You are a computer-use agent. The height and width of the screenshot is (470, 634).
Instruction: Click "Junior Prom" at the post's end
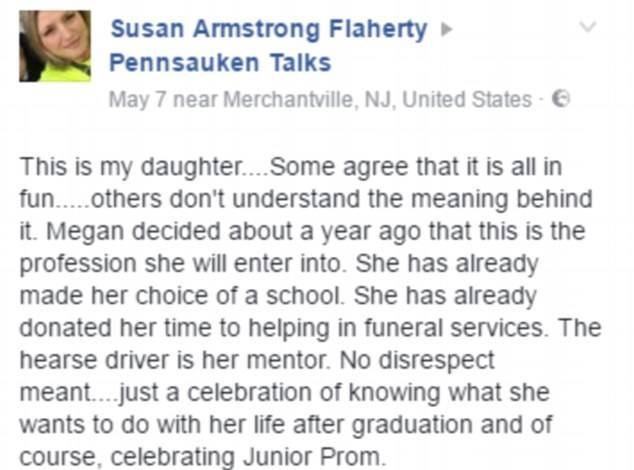(312, 457)
